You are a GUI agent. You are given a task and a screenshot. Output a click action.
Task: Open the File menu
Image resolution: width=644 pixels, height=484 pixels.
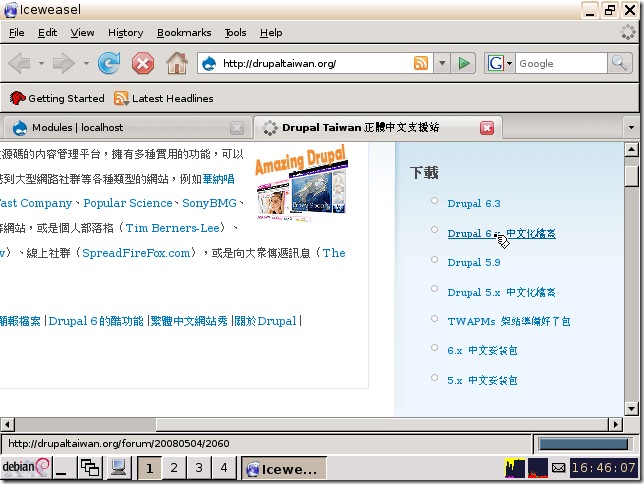point(16,32)
